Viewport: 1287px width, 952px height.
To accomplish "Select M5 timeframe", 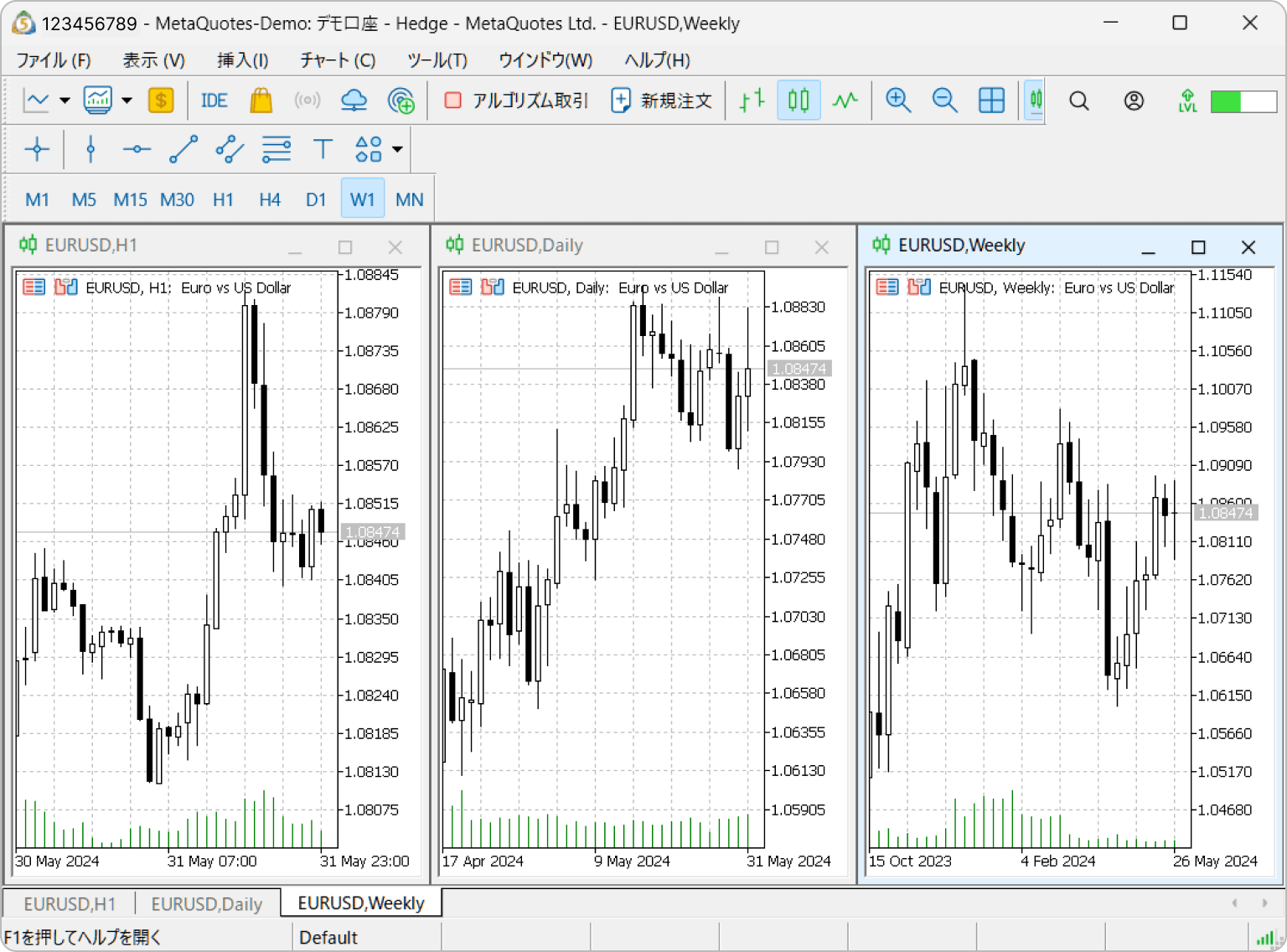I will 84,199.
